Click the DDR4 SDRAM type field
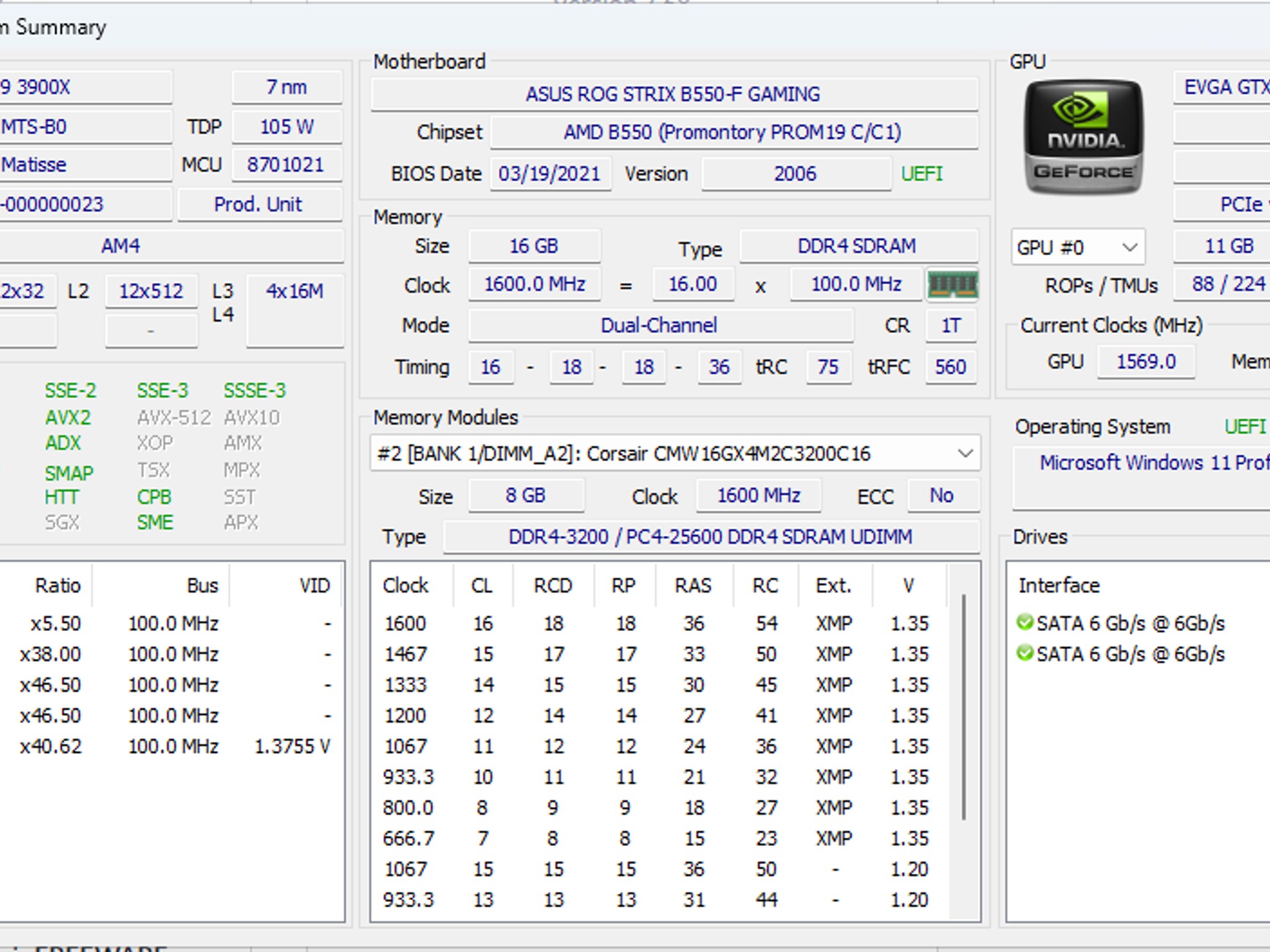Image resolution: width=1270 pixels, height=952 pixels. [x=858, y=246]
